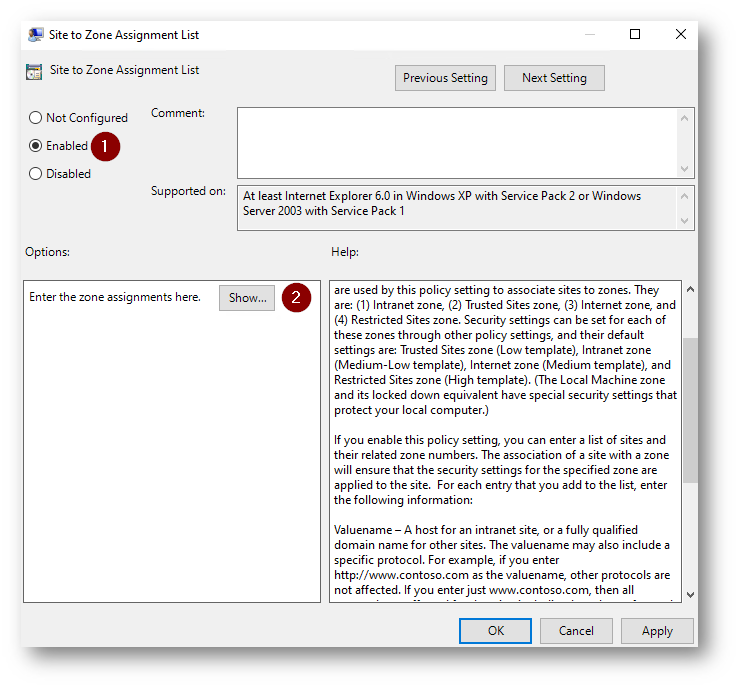This screenshot has width=740, height=689.
Task: Click the title bar policy window icon
Action: click(35, 35)
